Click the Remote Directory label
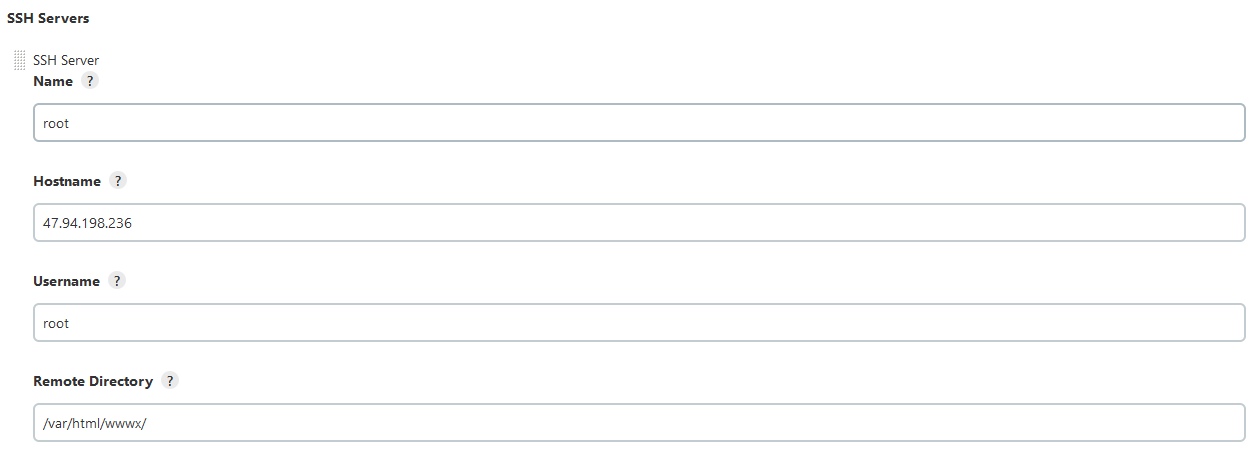This screenshot has width=1257, height=461. pyautogui.click(x=93, y=381)
